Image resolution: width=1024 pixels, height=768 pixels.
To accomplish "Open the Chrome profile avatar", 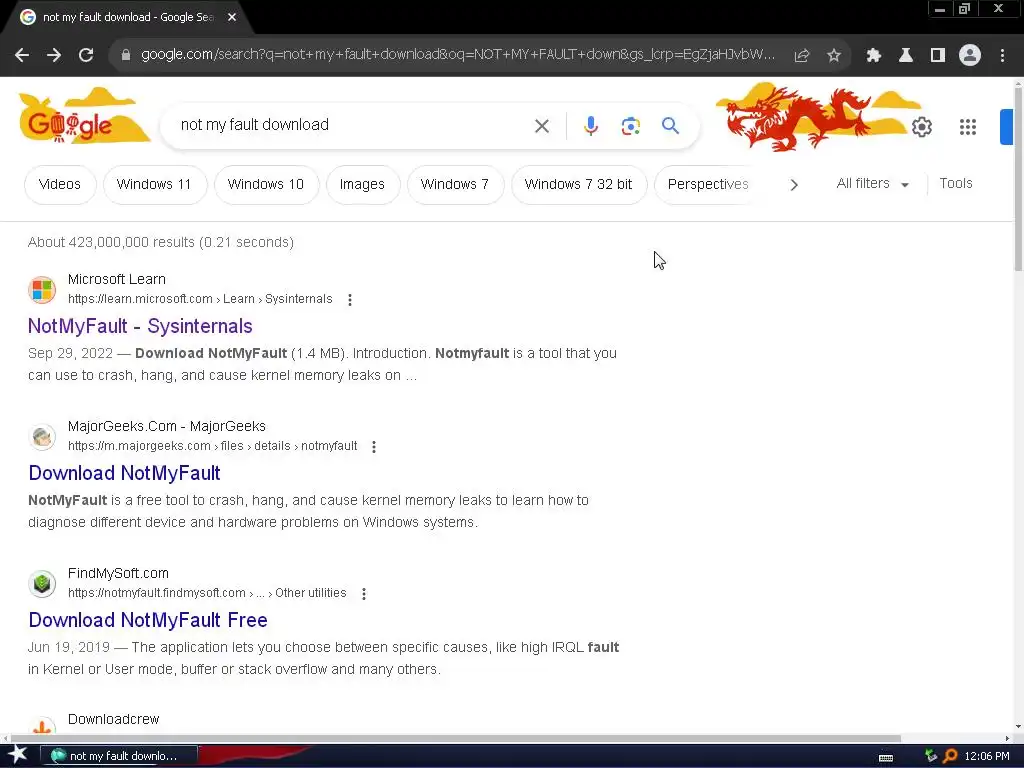I will pos(970,56).
